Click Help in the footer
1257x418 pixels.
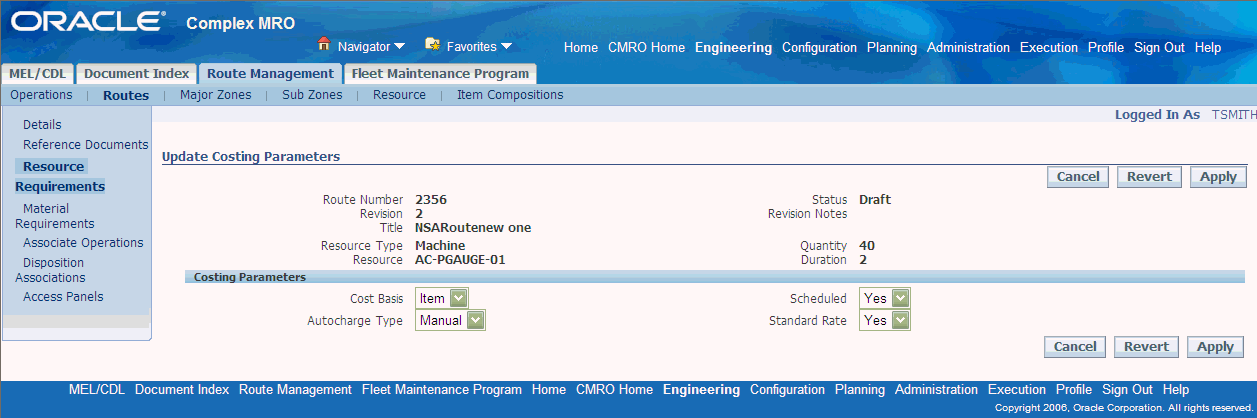[x=1176, y=390]
